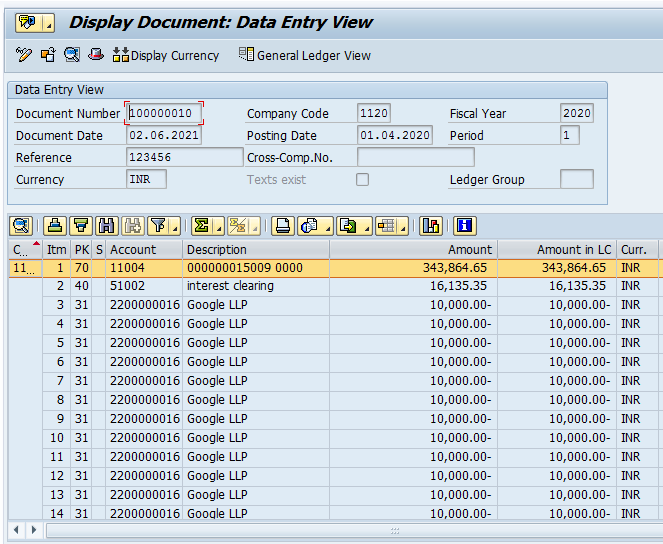
Task: Click the Fiscal Year field 2020
Action: [x=577, y=113]
